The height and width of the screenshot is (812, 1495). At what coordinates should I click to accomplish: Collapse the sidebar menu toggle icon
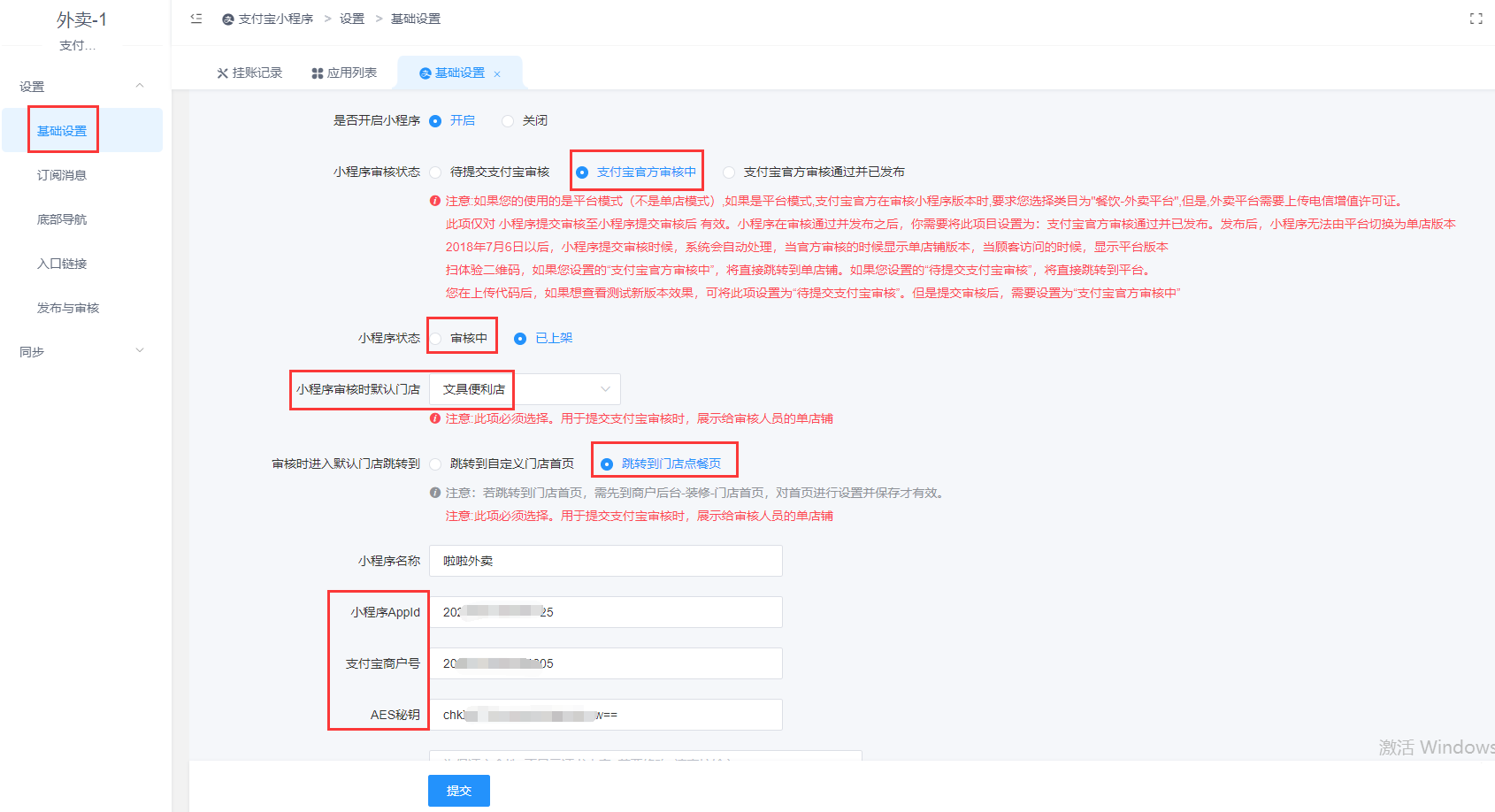click(196, 19)
